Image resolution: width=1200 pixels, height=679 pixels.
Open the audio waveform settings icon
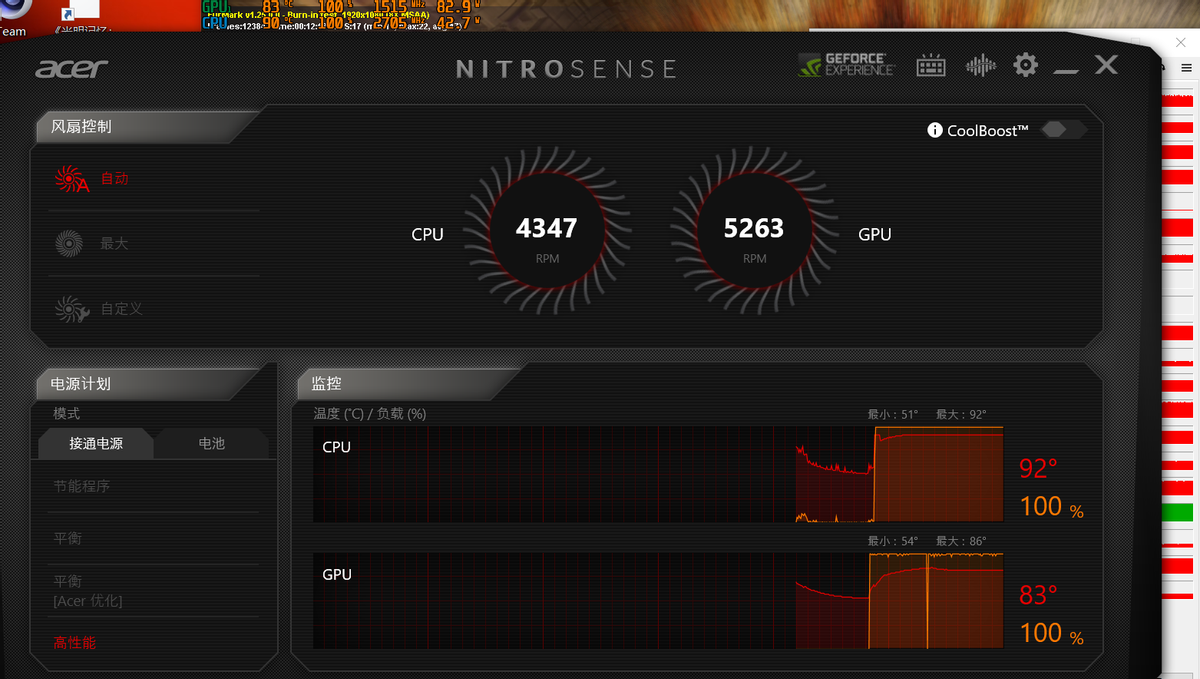[x=981, y=66]
